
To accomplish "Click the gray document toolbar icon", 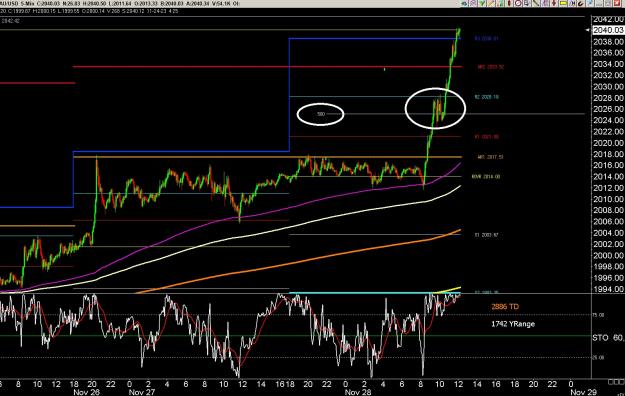I will tap(527, 3).
